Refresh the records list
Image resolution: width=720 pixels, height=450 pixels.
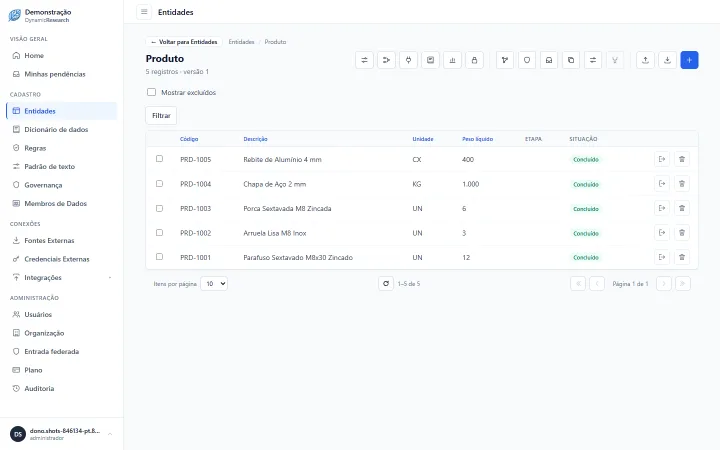coord(386,284)
